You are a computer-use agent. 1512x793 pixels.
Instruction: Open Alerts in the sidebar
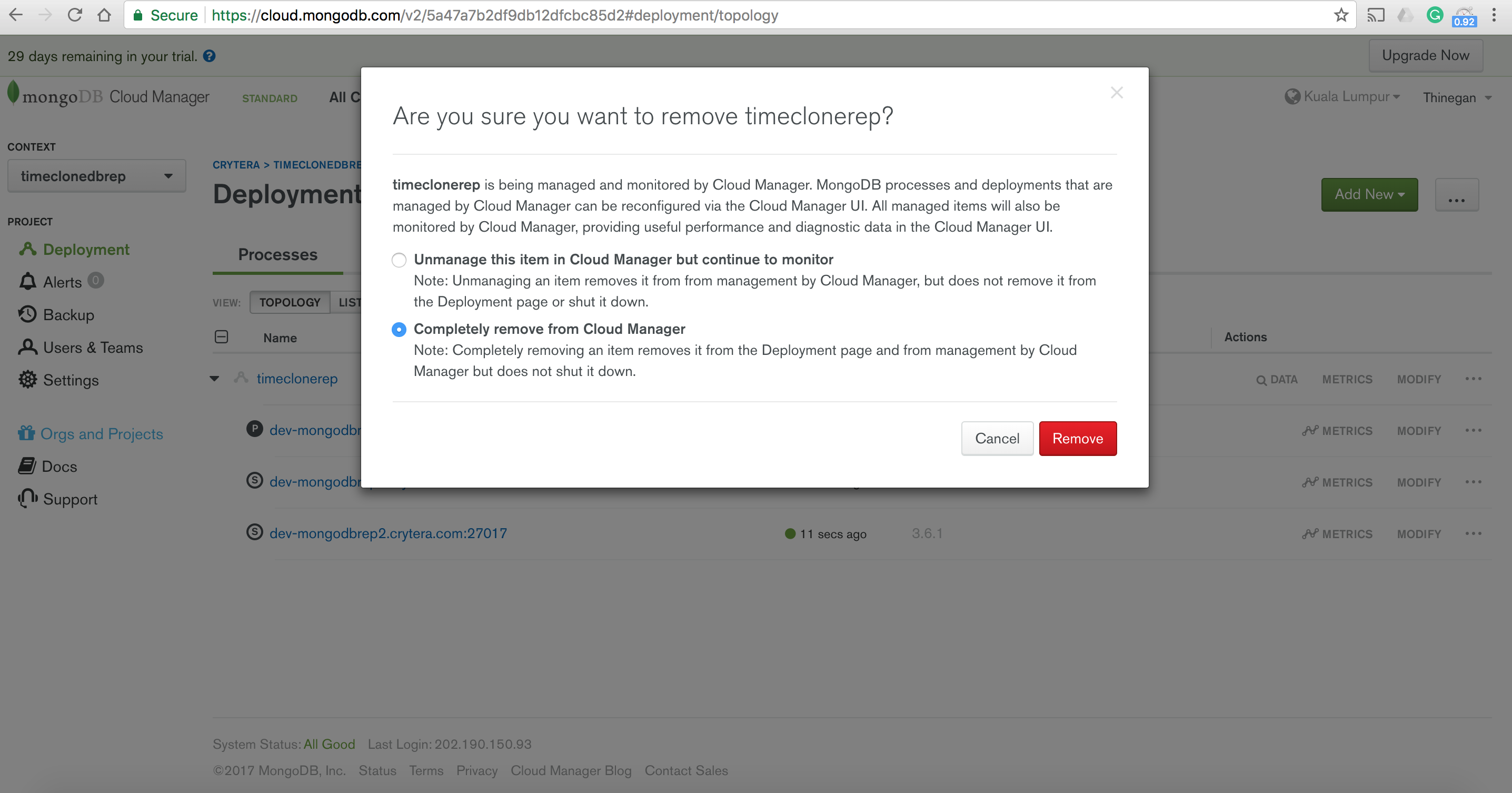click(51, 282)
